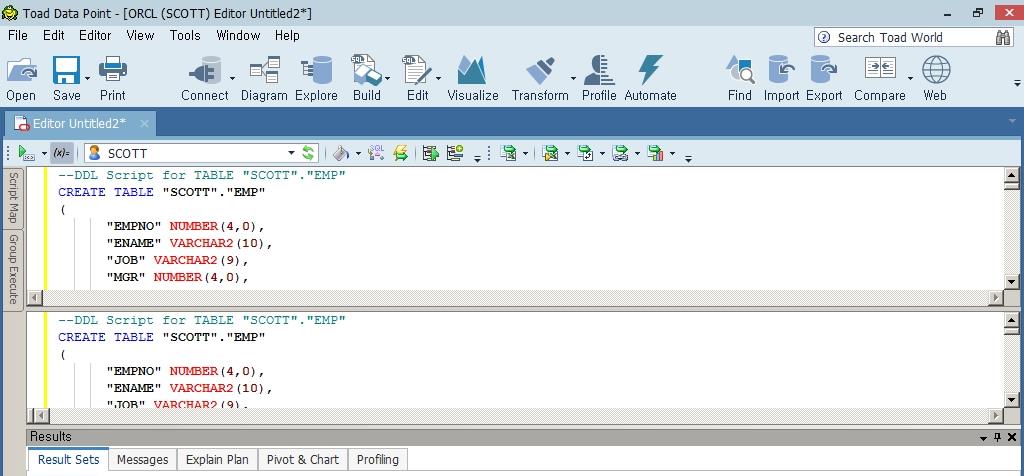
Task: Open the Diagram tool
Action: click(264, 78)
